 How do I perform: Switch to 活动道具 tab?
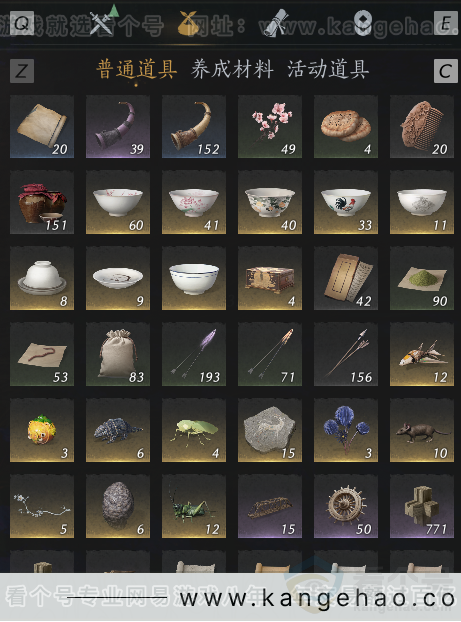pyautogui.click(x=328, y=70)
